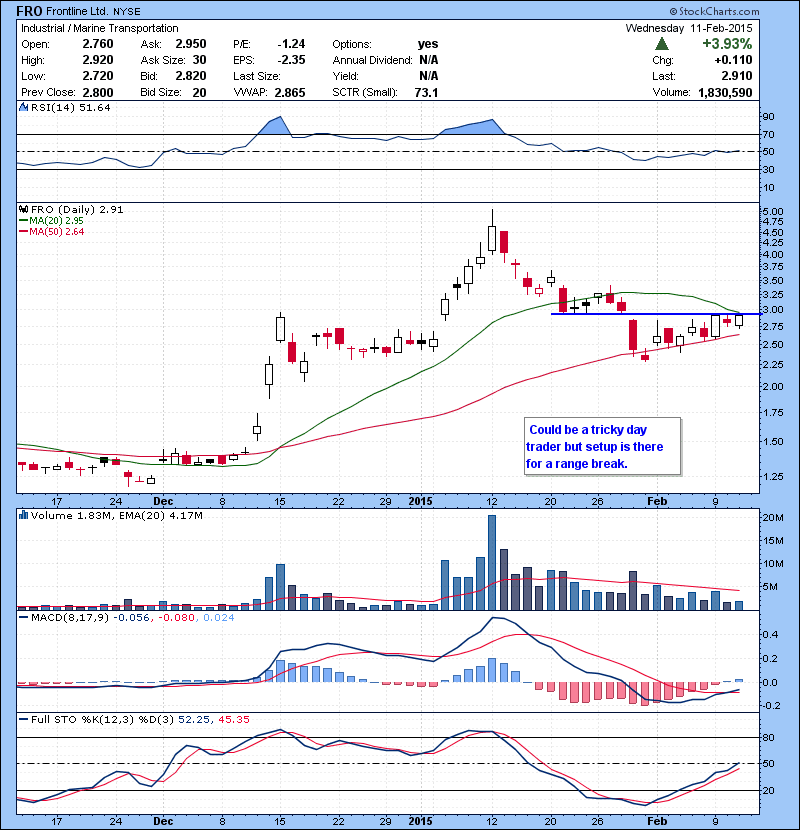Image resolution: width=800 pixels, height=830 pixels.
Task: Click the Volume 1.83M, EMA(20) 4.17M label
Action: coord(116,515)
